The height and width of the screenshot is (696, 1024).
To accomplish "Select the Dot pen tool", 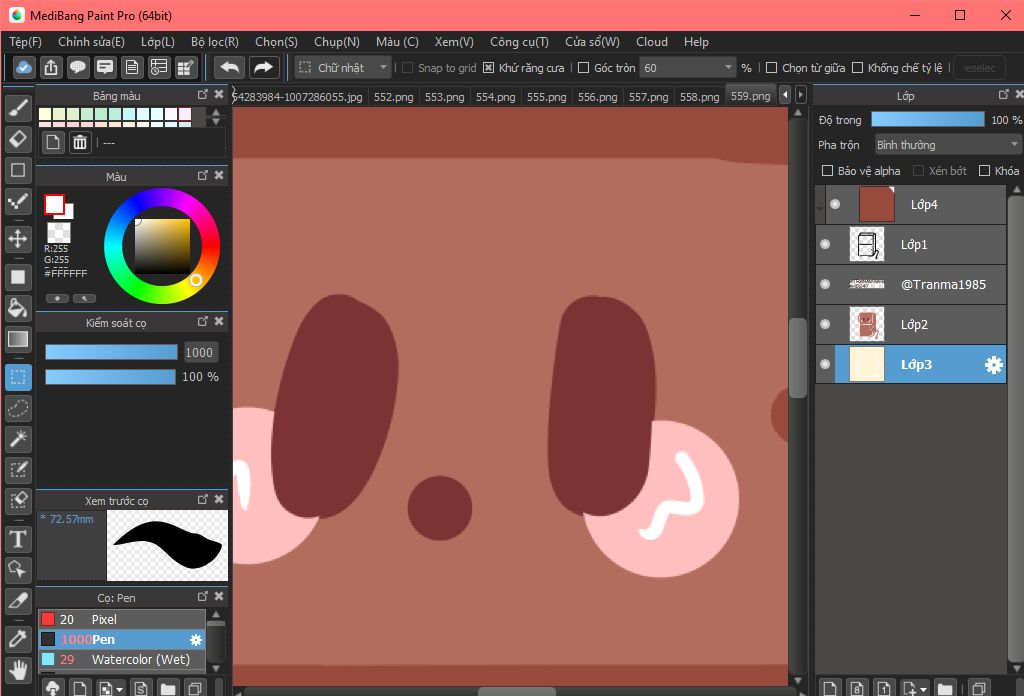I will point(18,200).
